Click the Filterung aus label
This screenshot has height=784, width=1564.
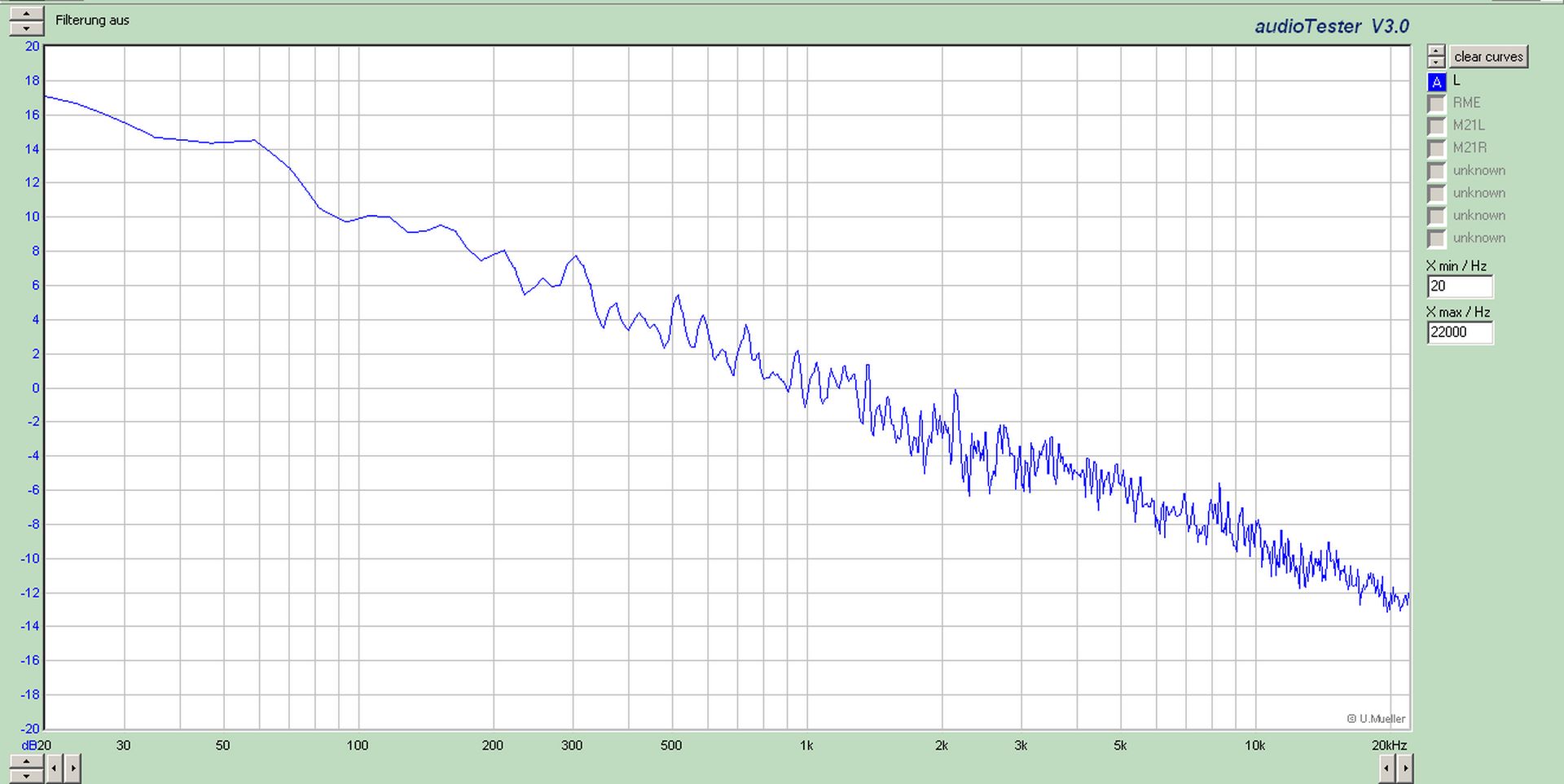click(92, 20)
